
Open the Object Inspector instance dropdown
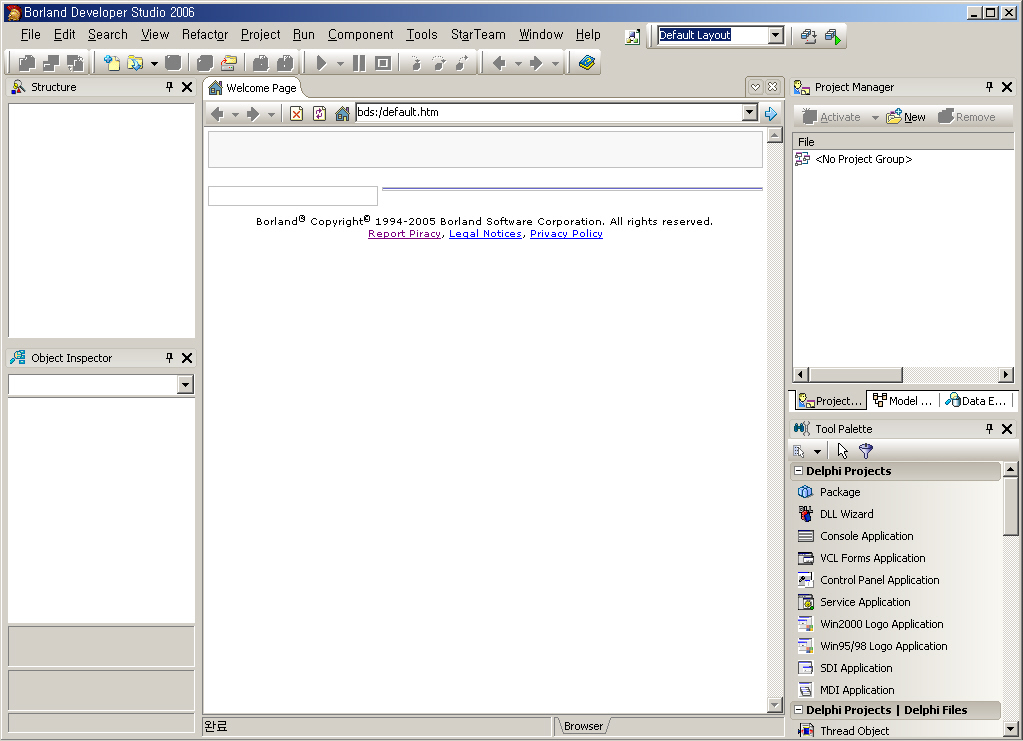coord(185,385)
